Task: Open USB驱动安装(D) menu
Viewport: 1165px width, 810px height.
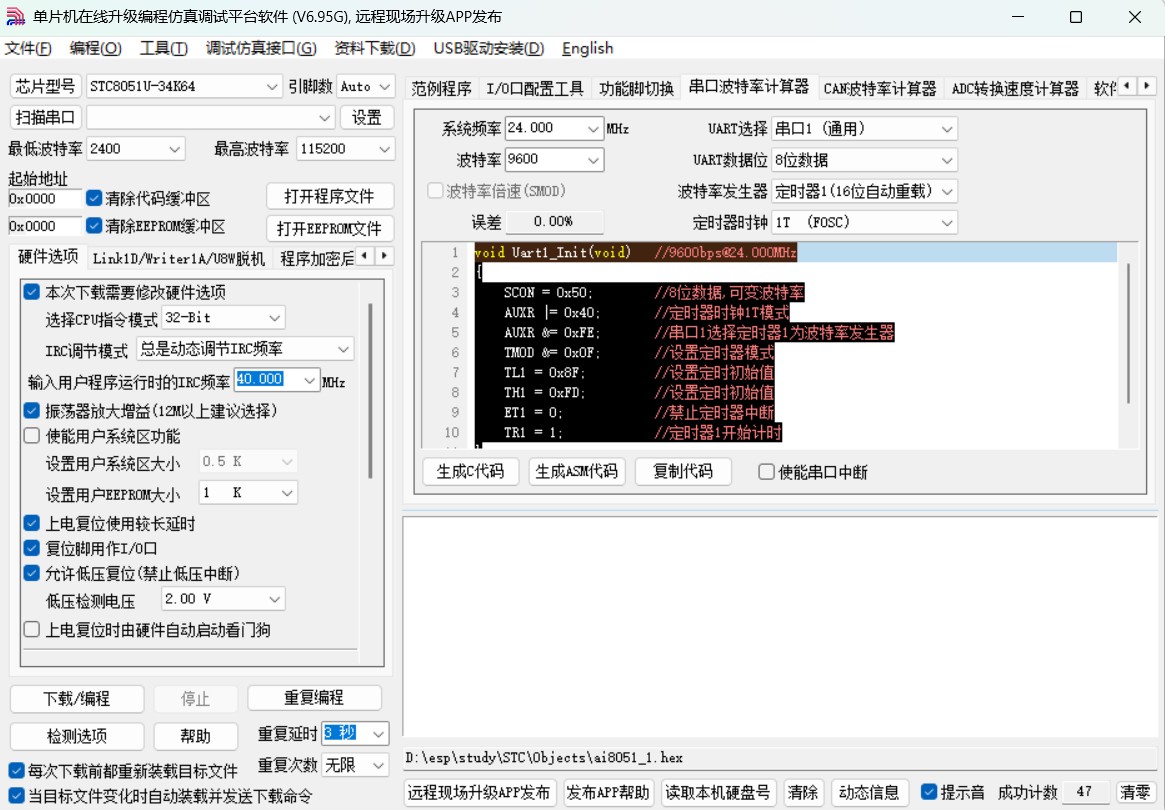Action: pos(489,48)
